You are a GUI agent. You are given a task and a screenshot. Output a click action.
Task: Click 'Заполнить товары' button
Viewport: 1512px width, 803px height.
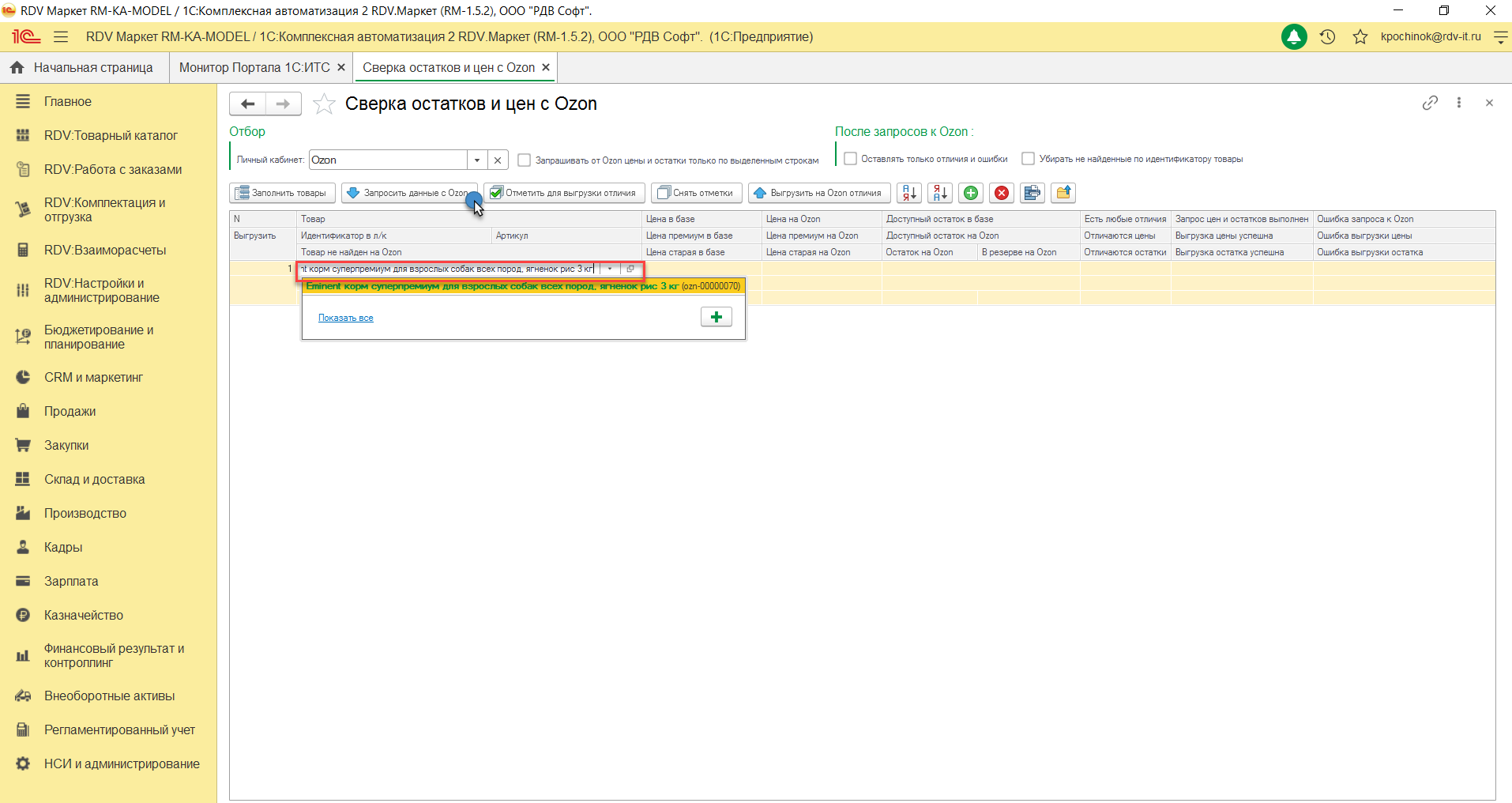pos(282,193)
